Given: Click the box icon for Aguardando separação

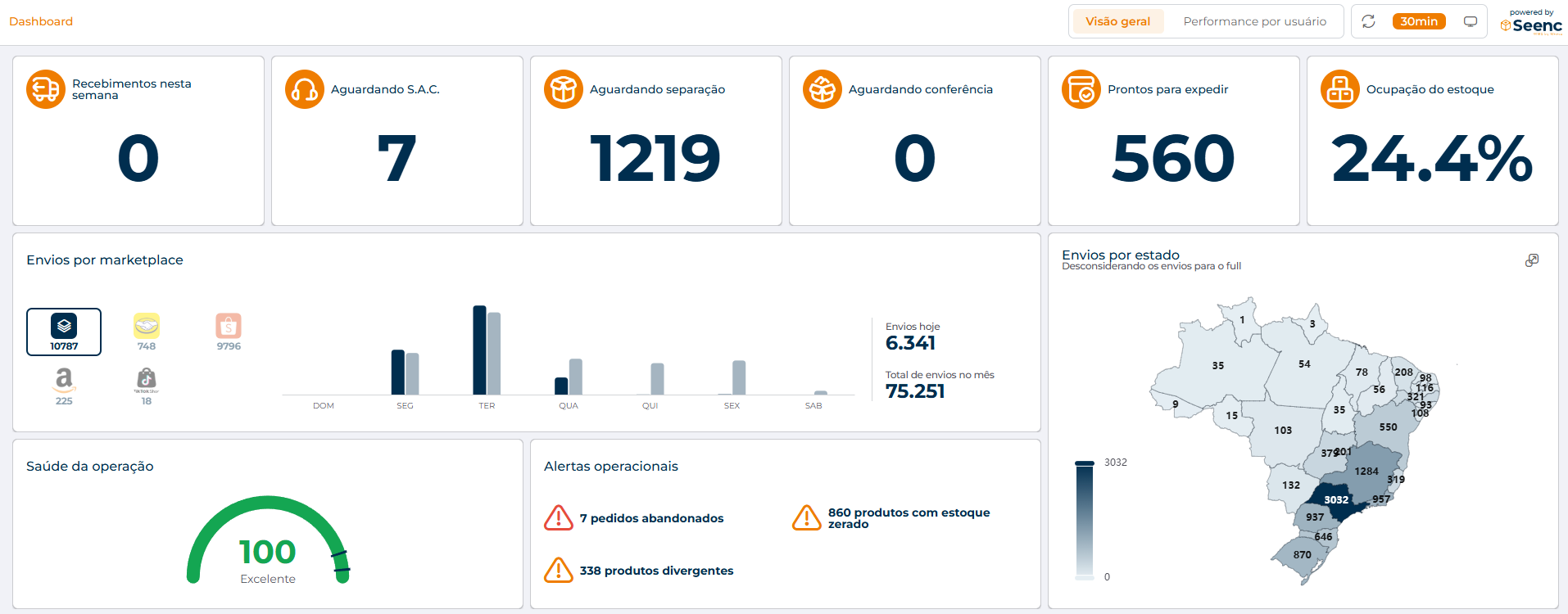Looking at the screenshot, I should (564, 89).
